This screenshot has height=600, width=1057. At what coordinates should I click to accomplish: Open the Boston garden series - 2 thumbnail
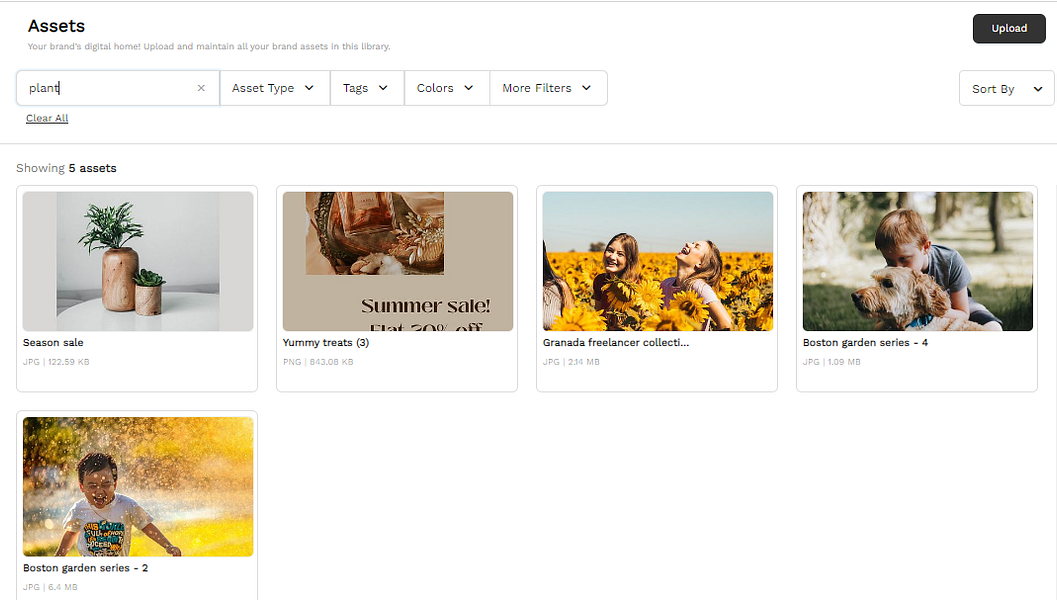(x=138, y=487)
